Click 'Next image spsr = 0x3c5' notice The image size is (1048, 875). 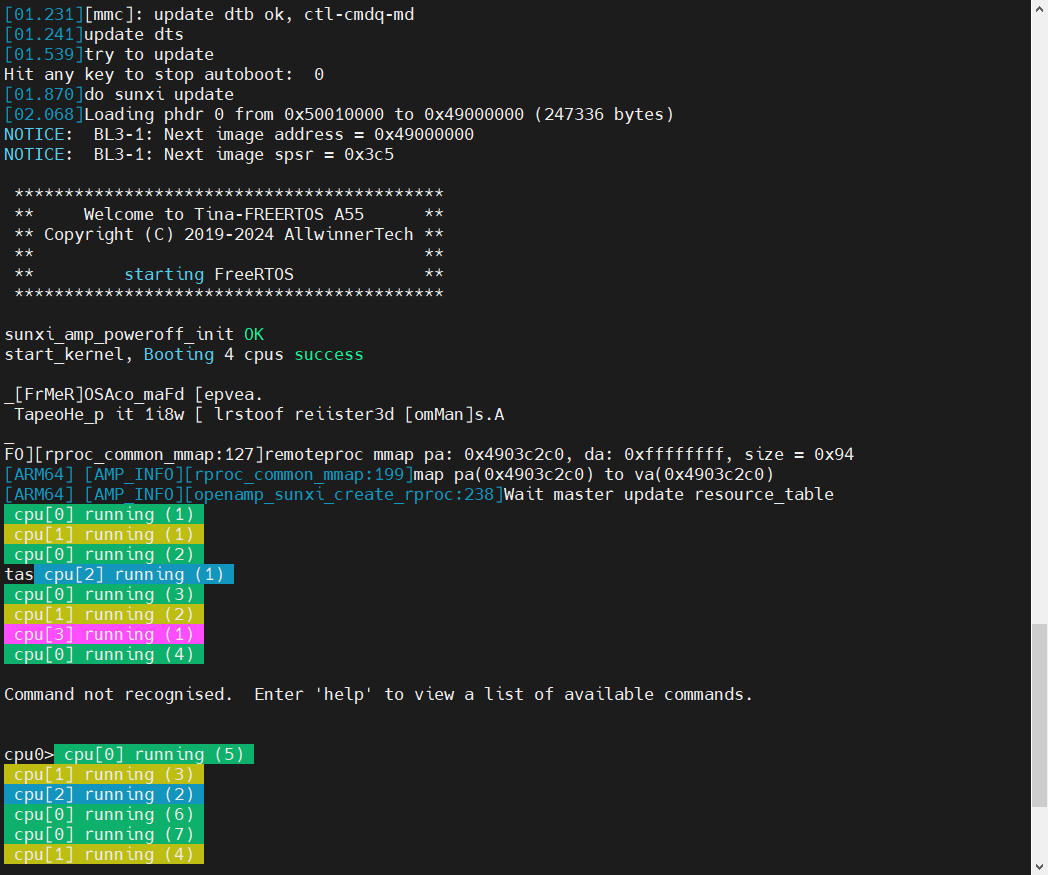click(x=199, y=154)
